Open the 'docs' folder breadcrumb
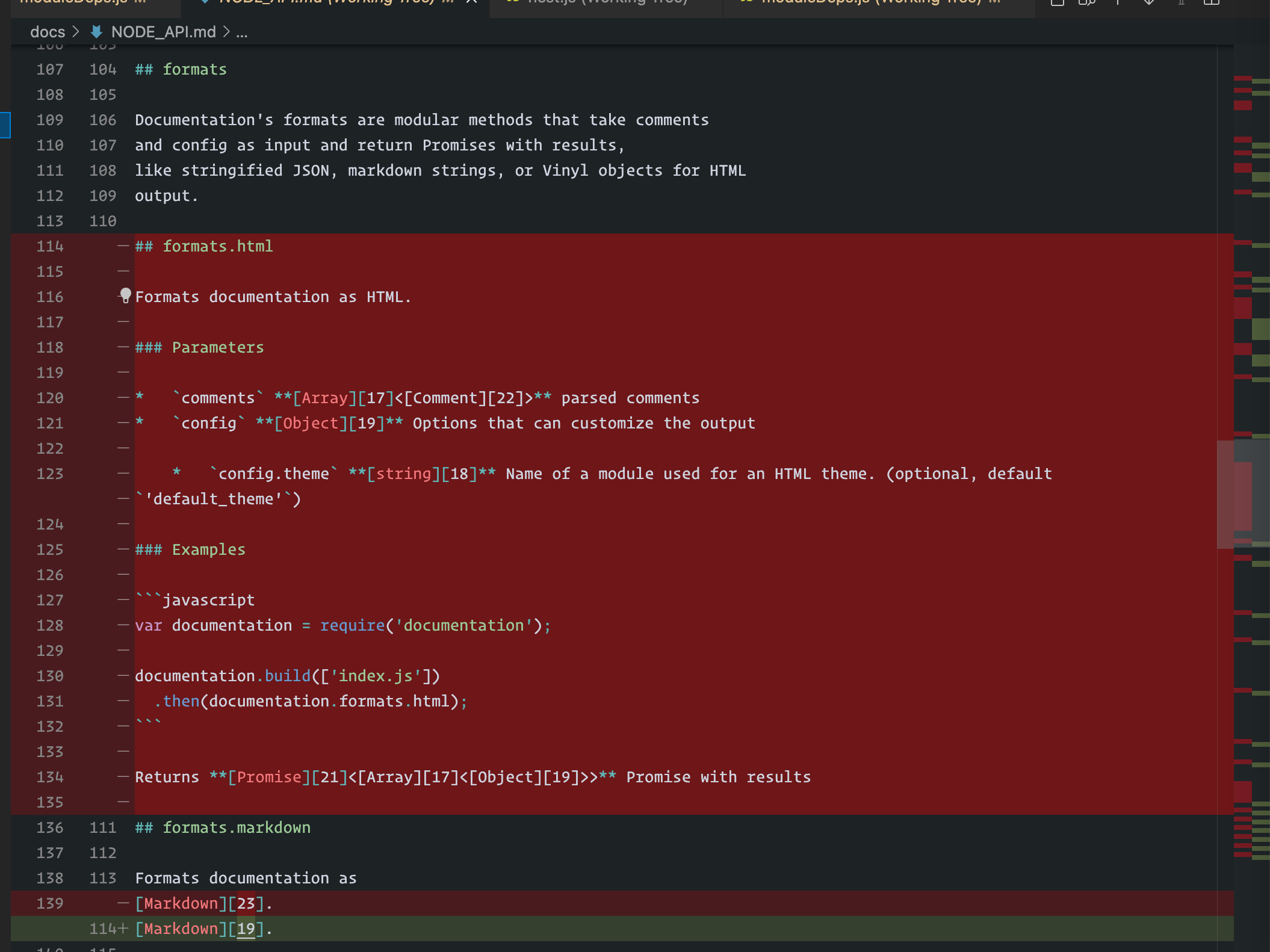The height and width of the screenshot is (952, 1270). click(x=48, y=32)
